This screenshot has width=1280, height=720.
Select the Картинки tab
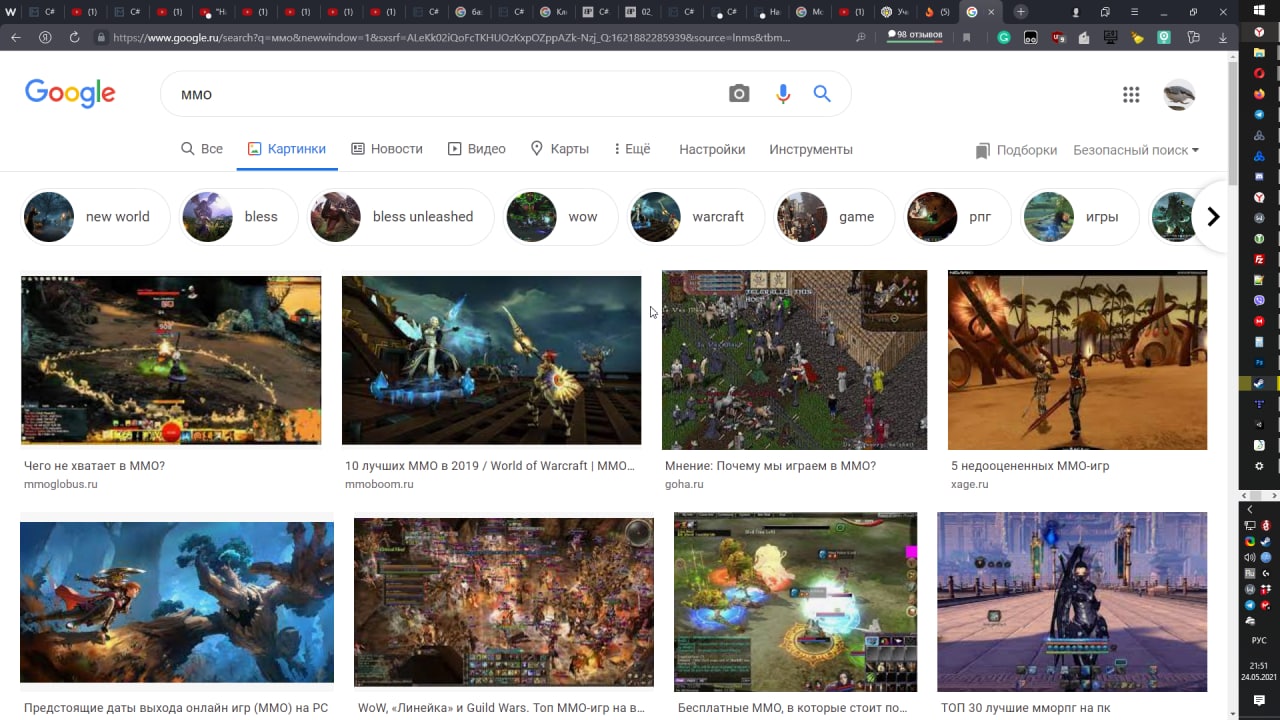(x=287, y=149)
